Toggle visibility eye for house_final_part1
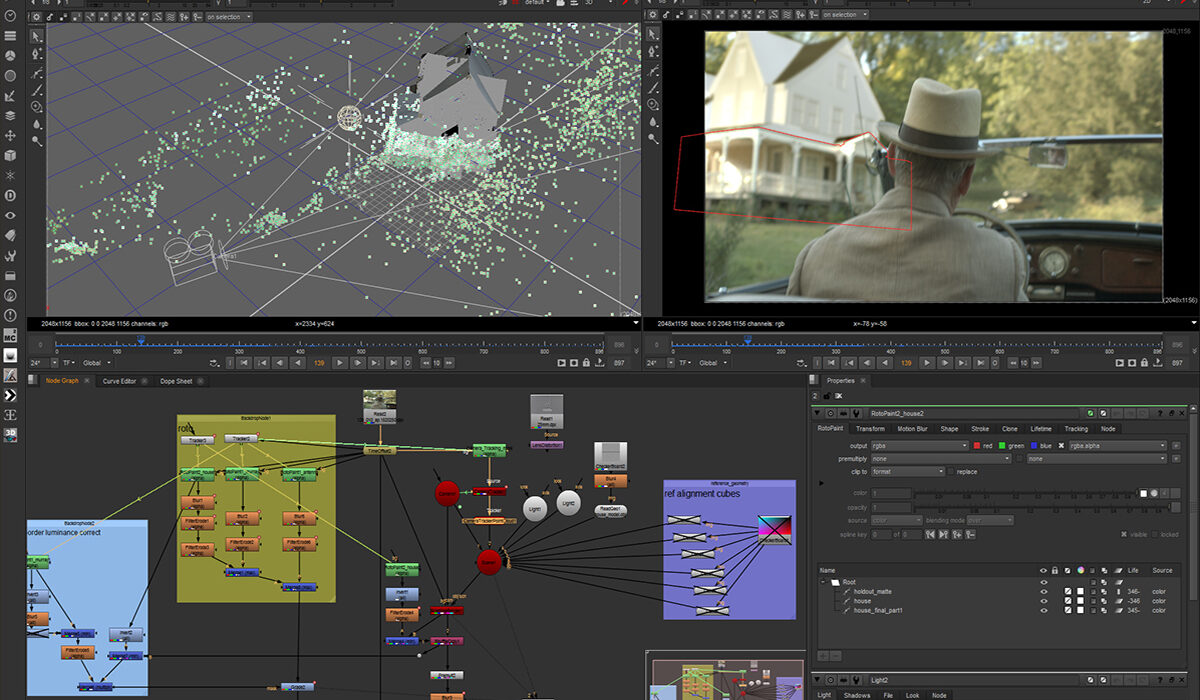This screenshot has width=1200, height=700. (1043, 610)
